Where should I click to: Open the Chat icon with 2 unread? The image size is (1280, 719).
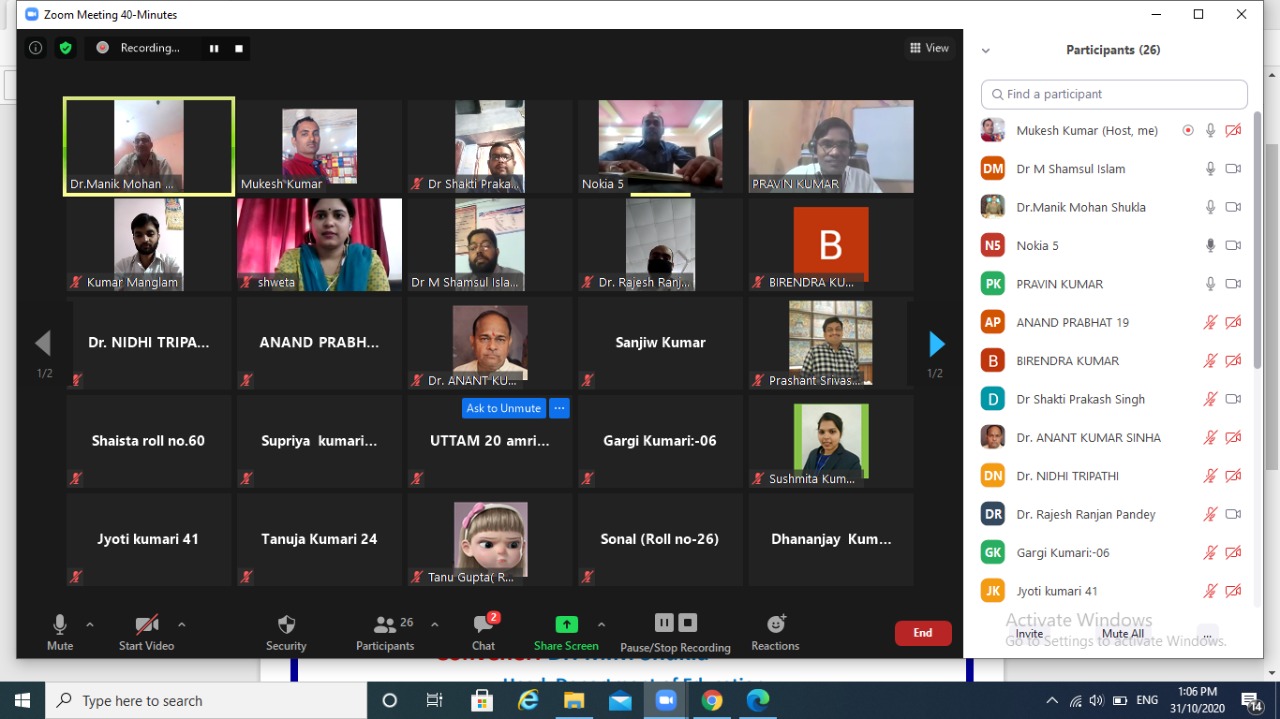tap(484, 624)
